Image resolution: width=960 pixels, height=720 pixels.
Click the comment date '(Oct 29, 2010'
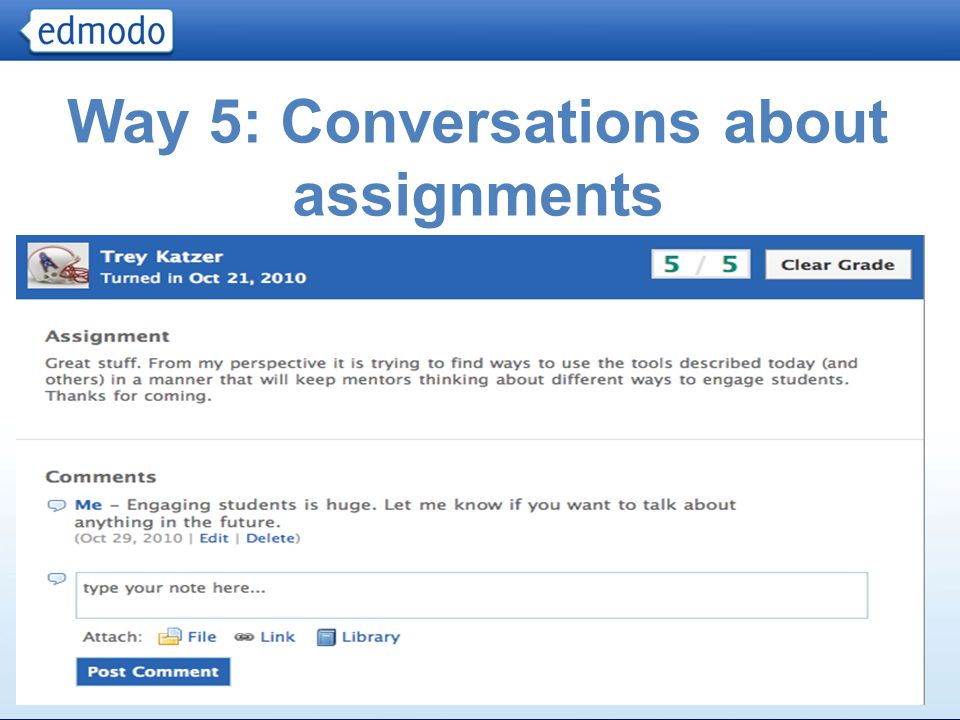pyautogui.click(x=129, y=538)
